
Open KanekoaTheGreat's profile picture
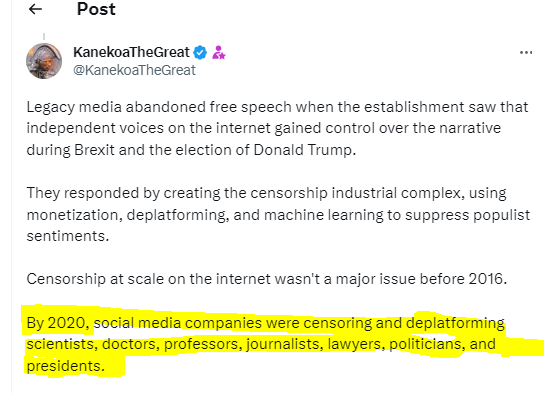44,61
